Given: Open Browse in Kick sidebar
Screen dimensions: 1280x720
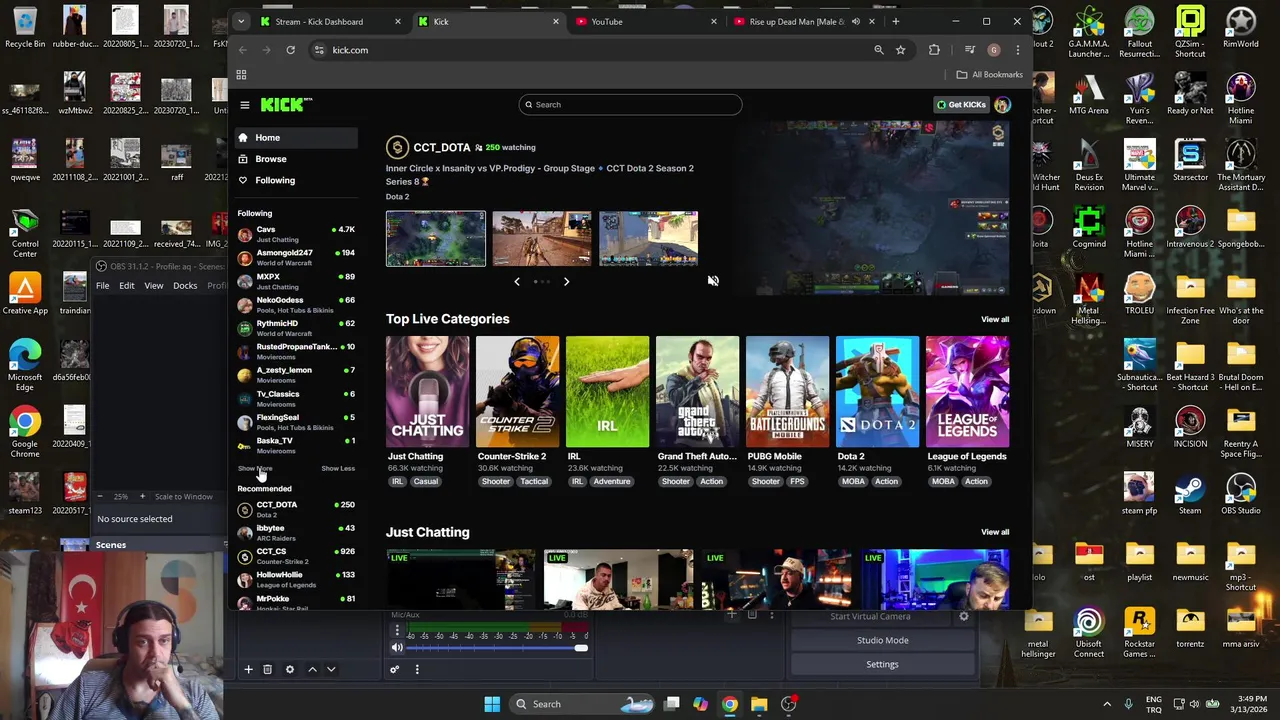Looking at the screenshot, I should coord(296,159).
